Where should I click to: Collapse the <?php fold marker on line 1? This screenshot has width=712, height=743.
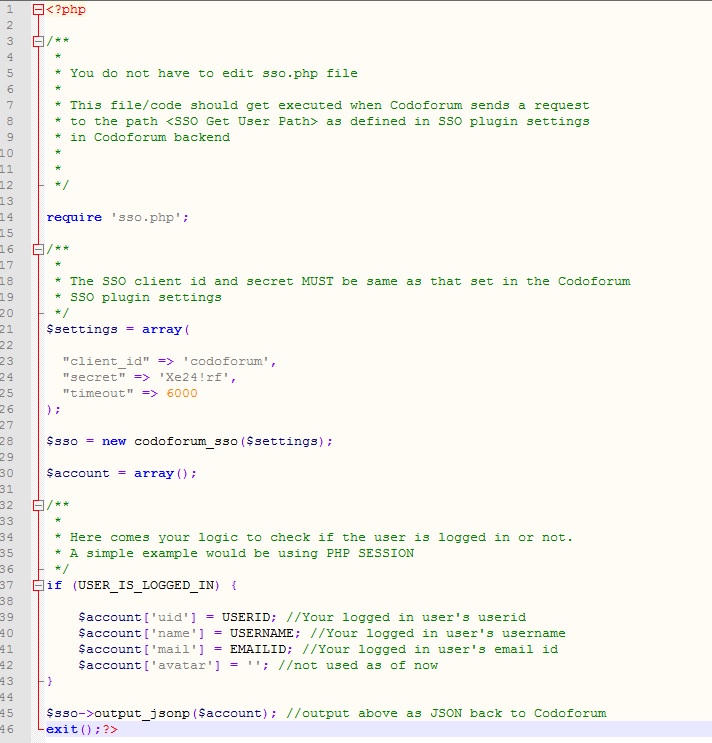[38, 9]
